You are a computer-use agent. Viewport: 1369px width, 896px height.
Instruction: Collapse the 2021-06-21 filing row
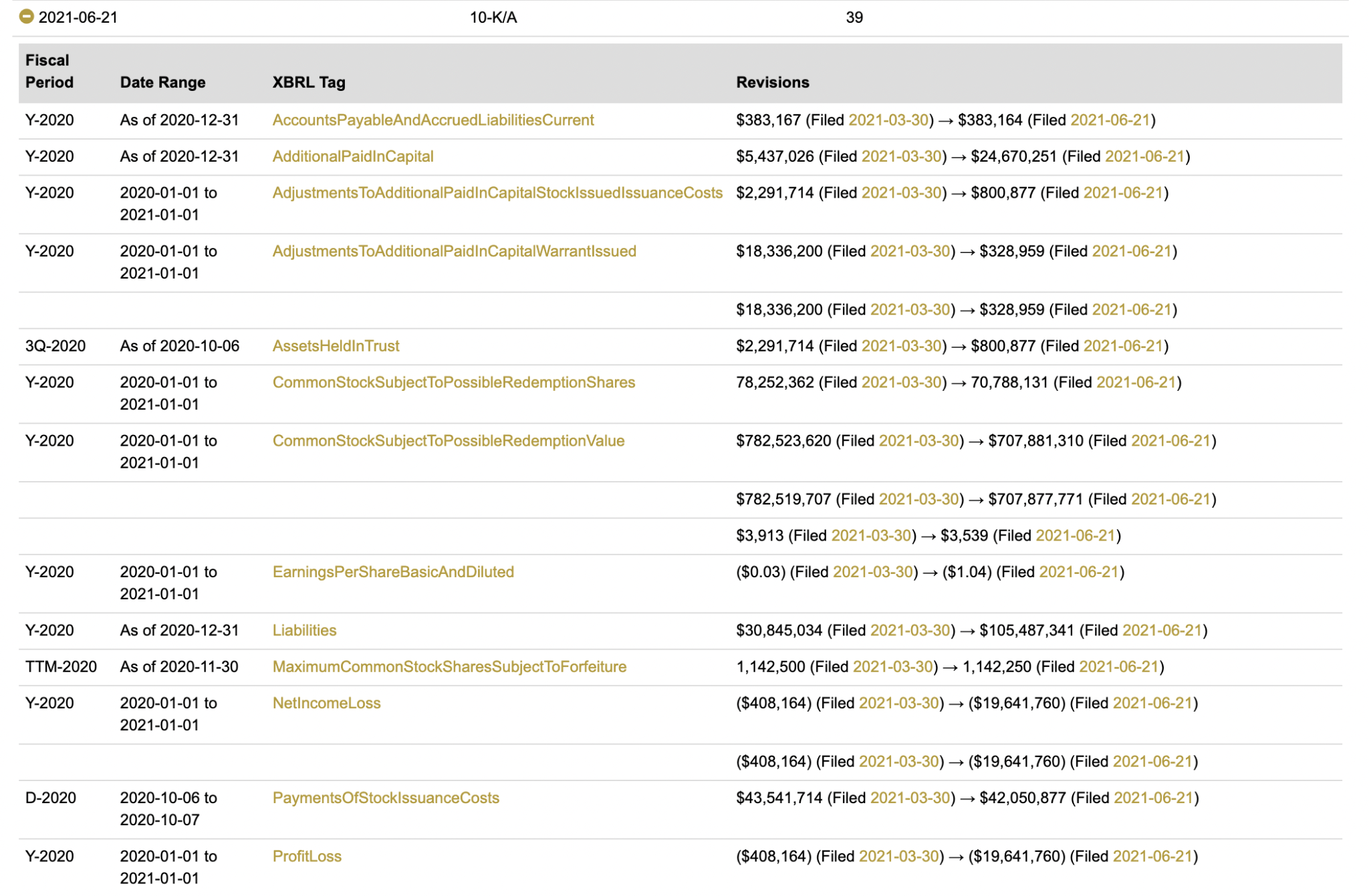click(26, 17)
